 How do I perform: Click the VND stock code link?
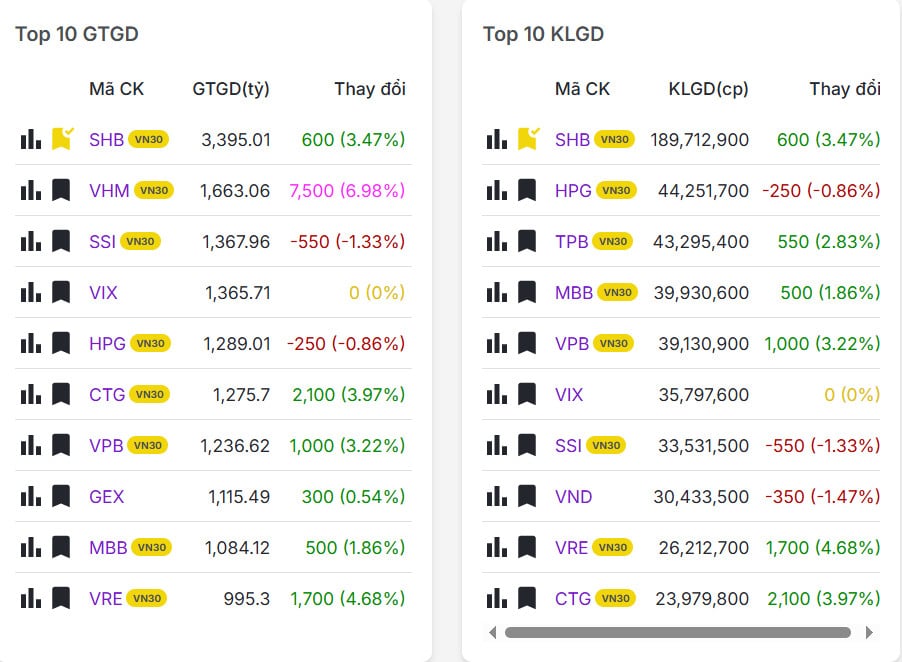click(573, 497)
